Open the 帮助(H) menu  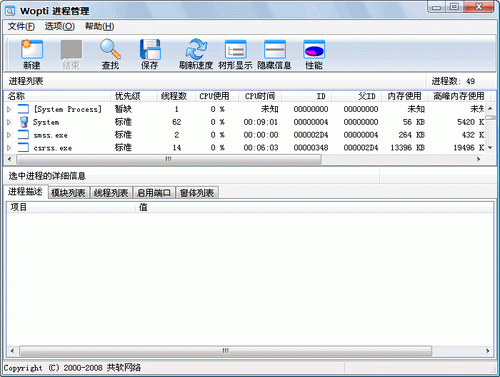coord(99,26)
